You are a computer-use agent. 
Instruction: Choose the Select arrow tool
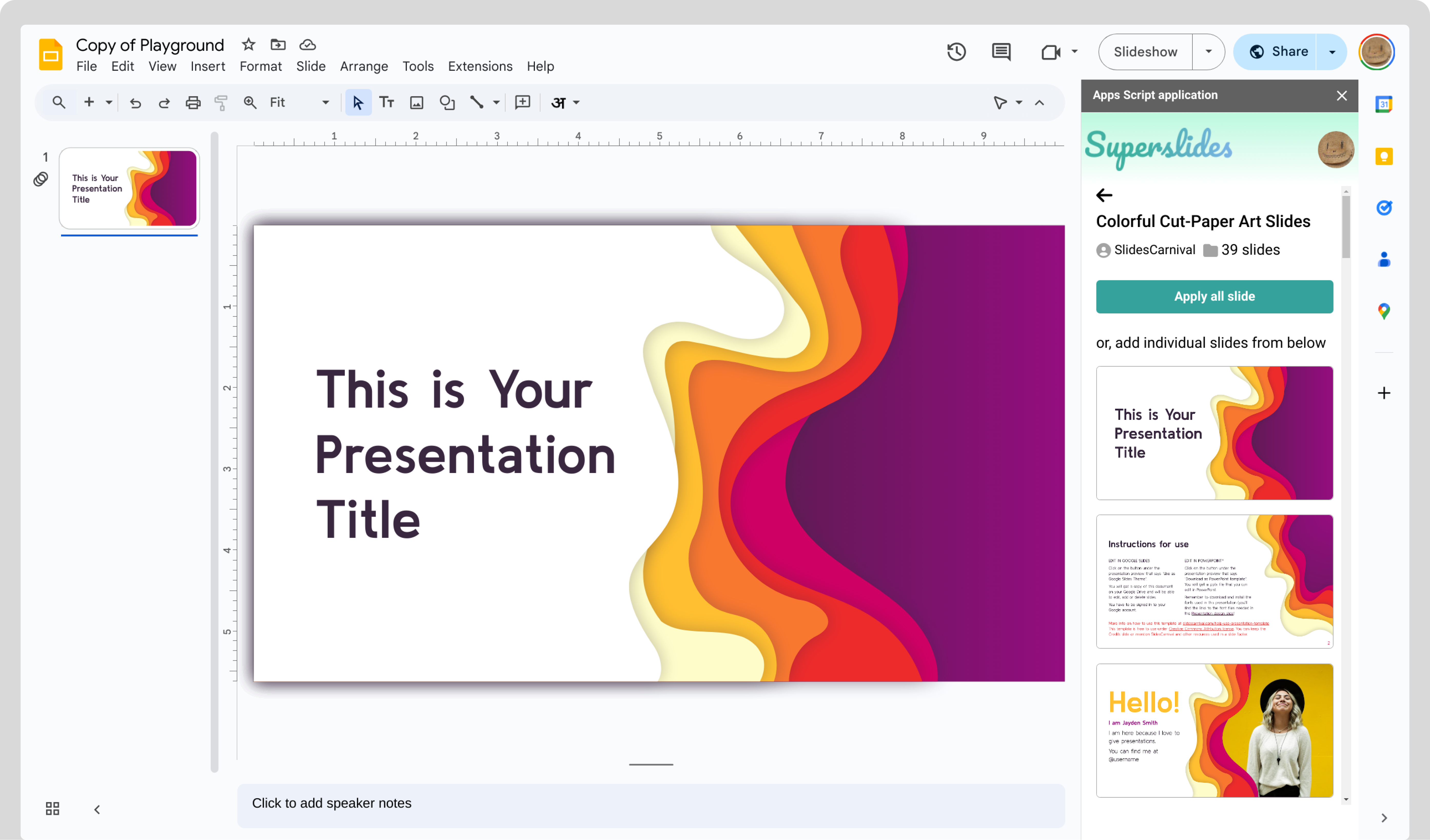[x=358, y=102]
